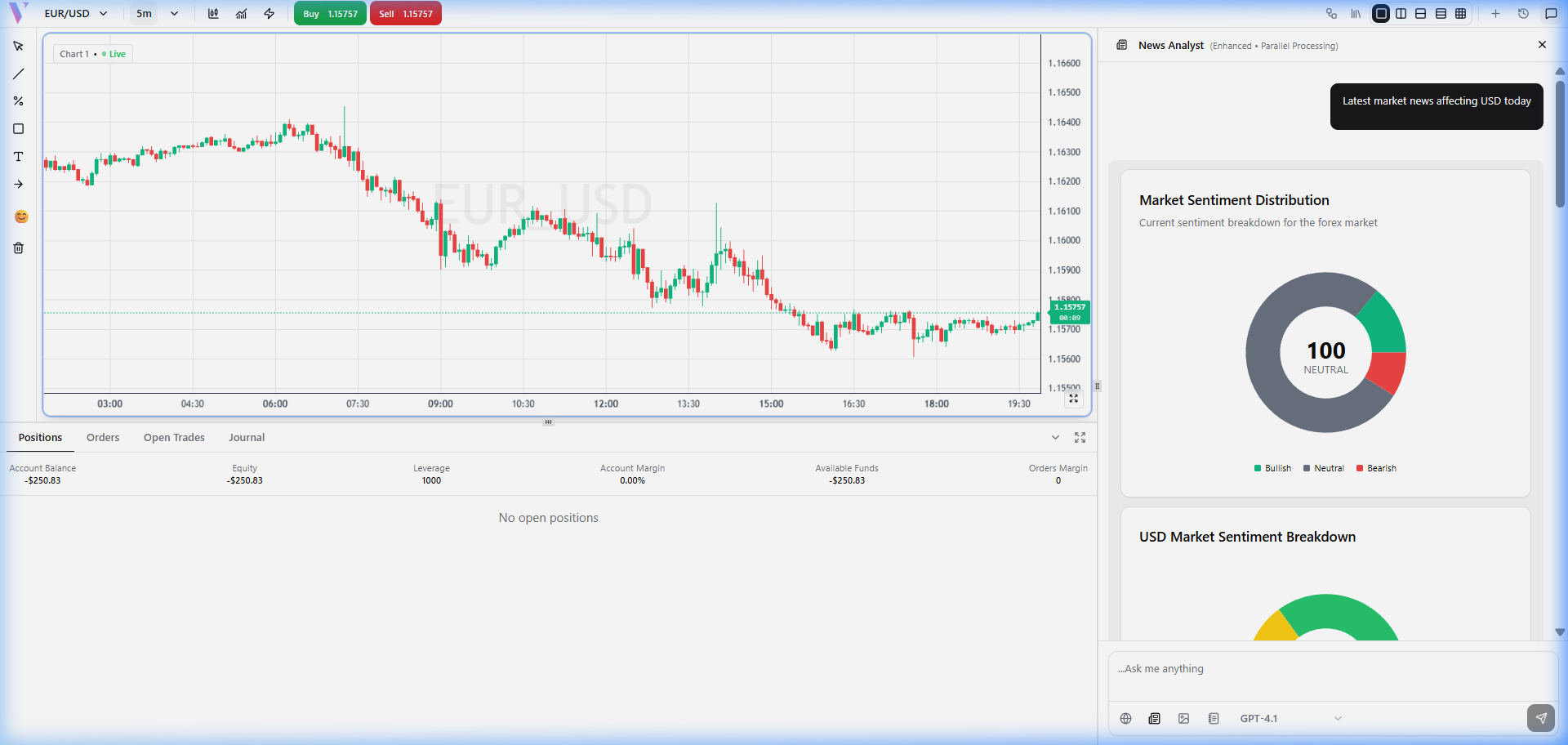The width and height of the screenshot is (1568, 745).
Task: Open the indicators chart icon
Action: 241,14
